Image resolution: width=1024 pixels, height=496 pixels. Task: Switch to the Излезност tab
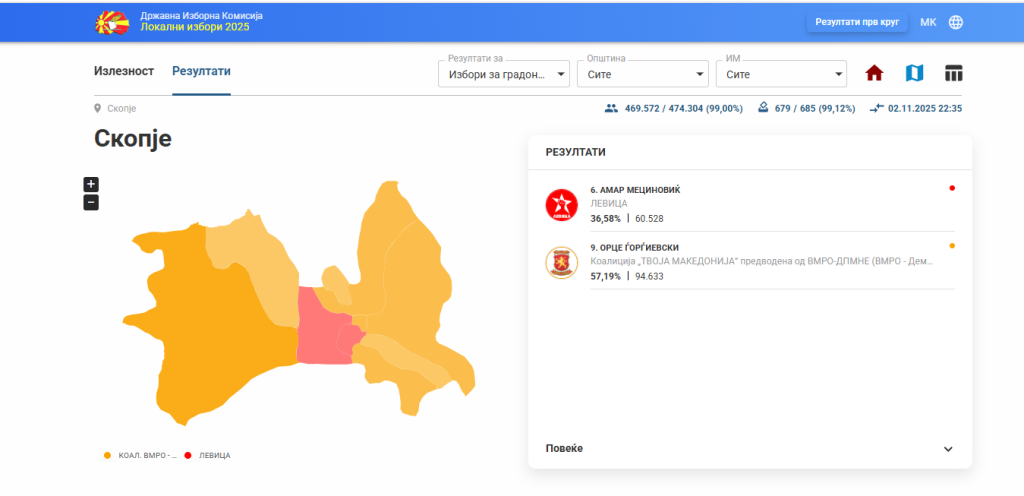(x=124, y=71)
